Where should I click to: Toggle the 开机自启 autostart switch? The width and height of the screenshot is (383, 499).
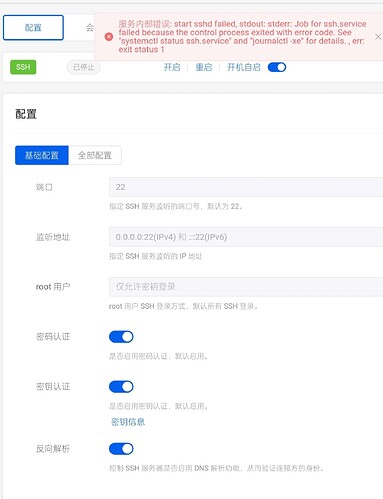coord(277,67)
